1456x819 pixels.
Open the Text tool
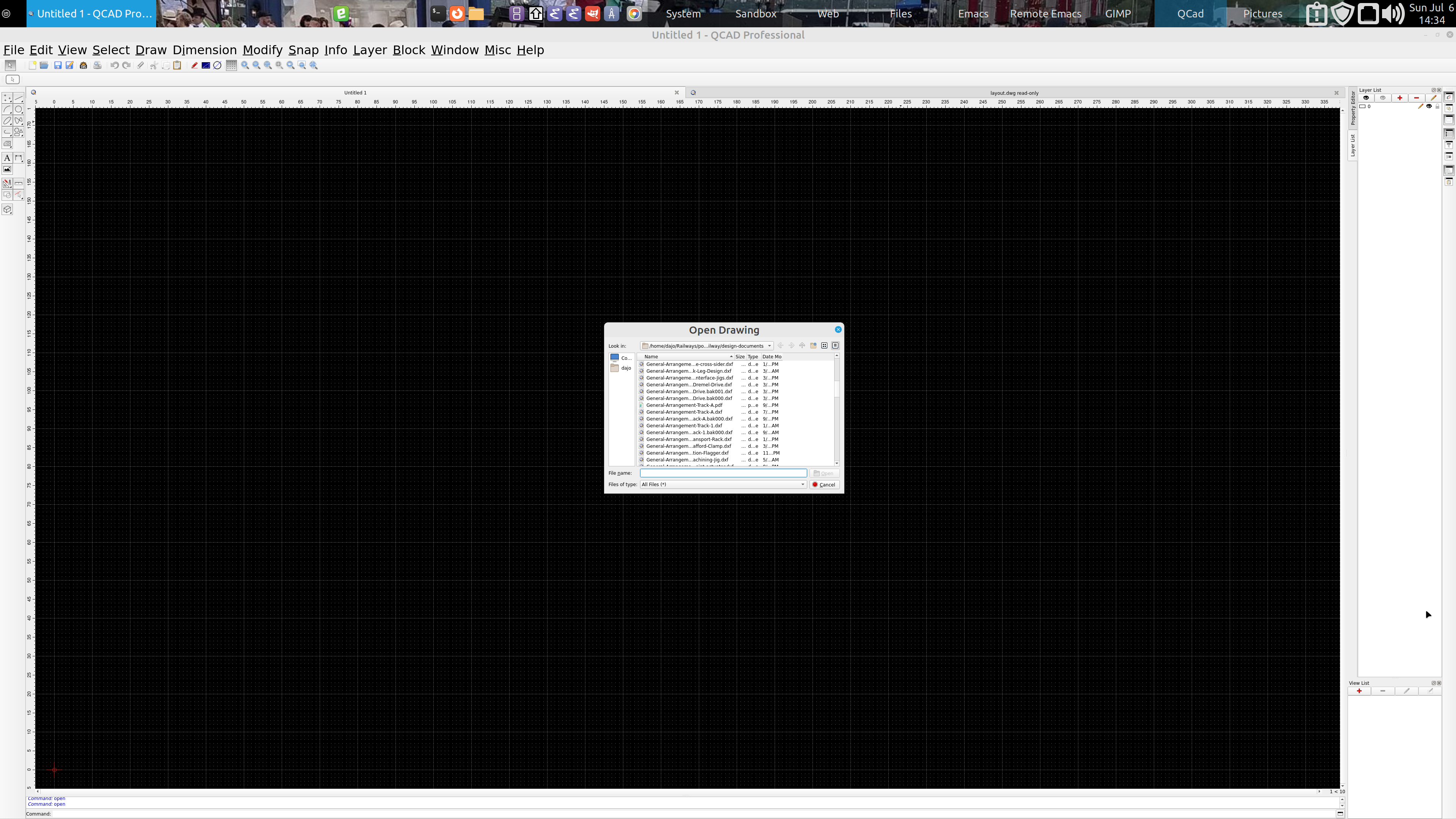[7, 158]
